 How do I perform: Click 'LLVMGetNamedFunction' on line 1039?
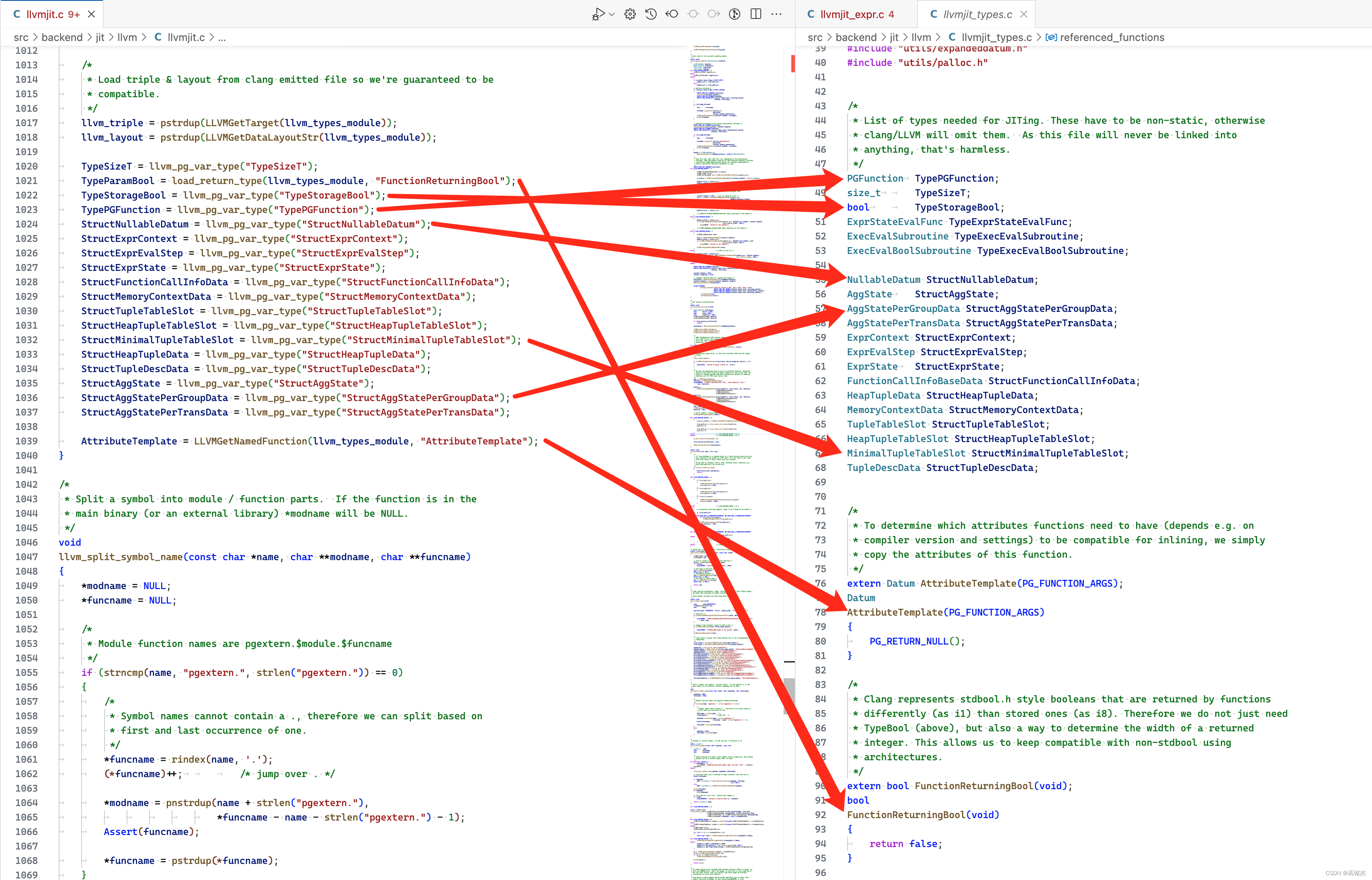pyautogui.click(x=251, y=441)
